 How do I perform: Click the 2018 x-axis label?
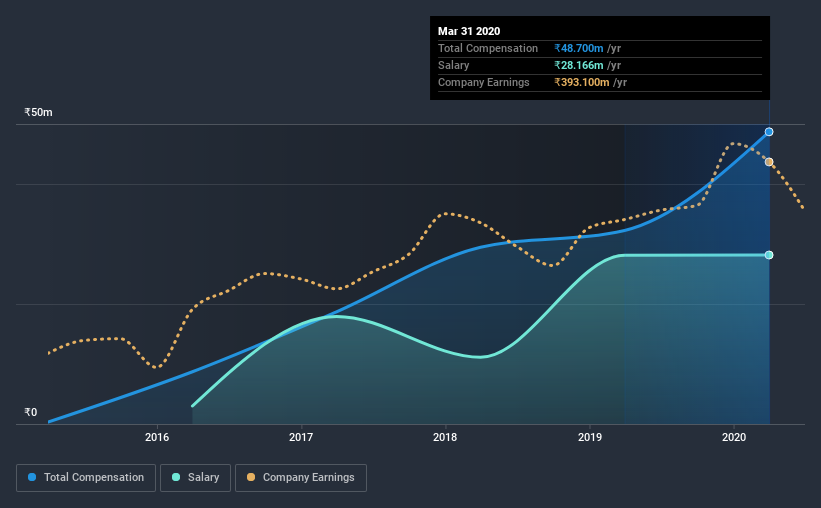(445, 437)
